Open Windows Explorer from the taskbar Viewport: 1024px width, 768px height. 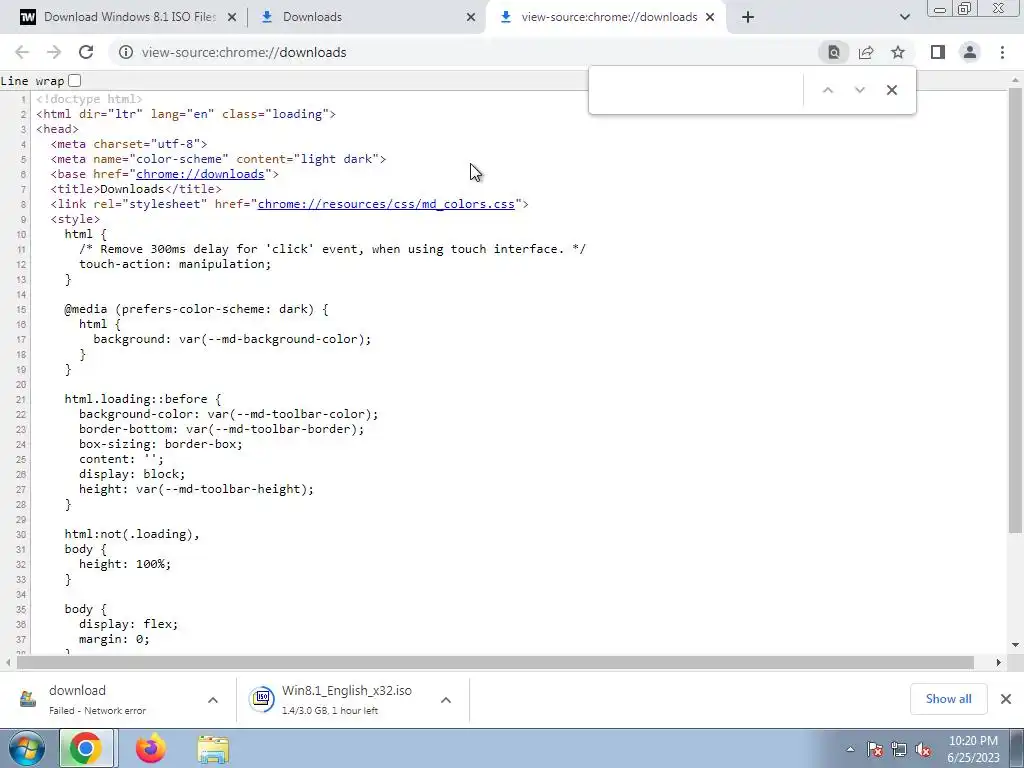pos(213,749)
